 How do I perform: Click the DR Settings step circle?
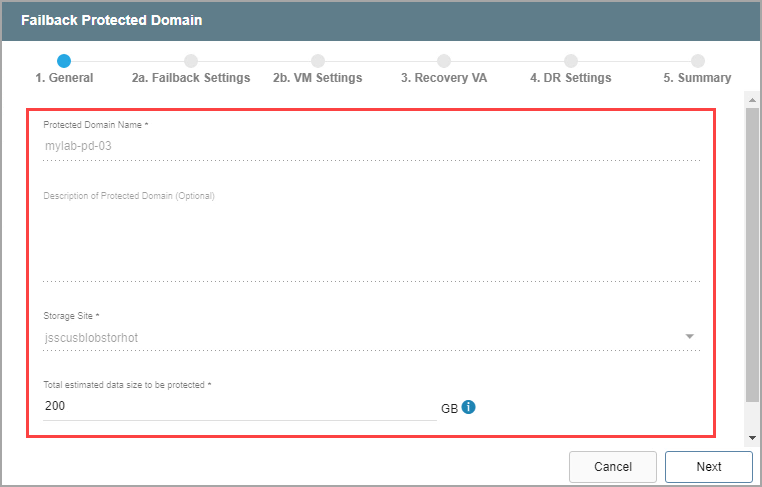pos(571,61)
